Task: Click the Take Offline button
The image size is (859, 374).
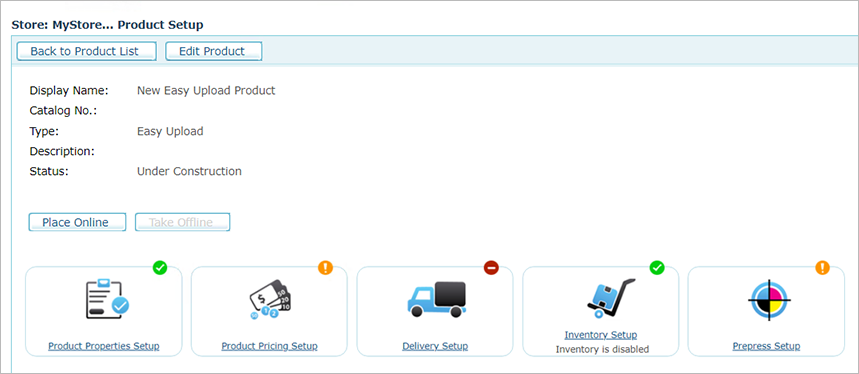Action: pos(182,222)
